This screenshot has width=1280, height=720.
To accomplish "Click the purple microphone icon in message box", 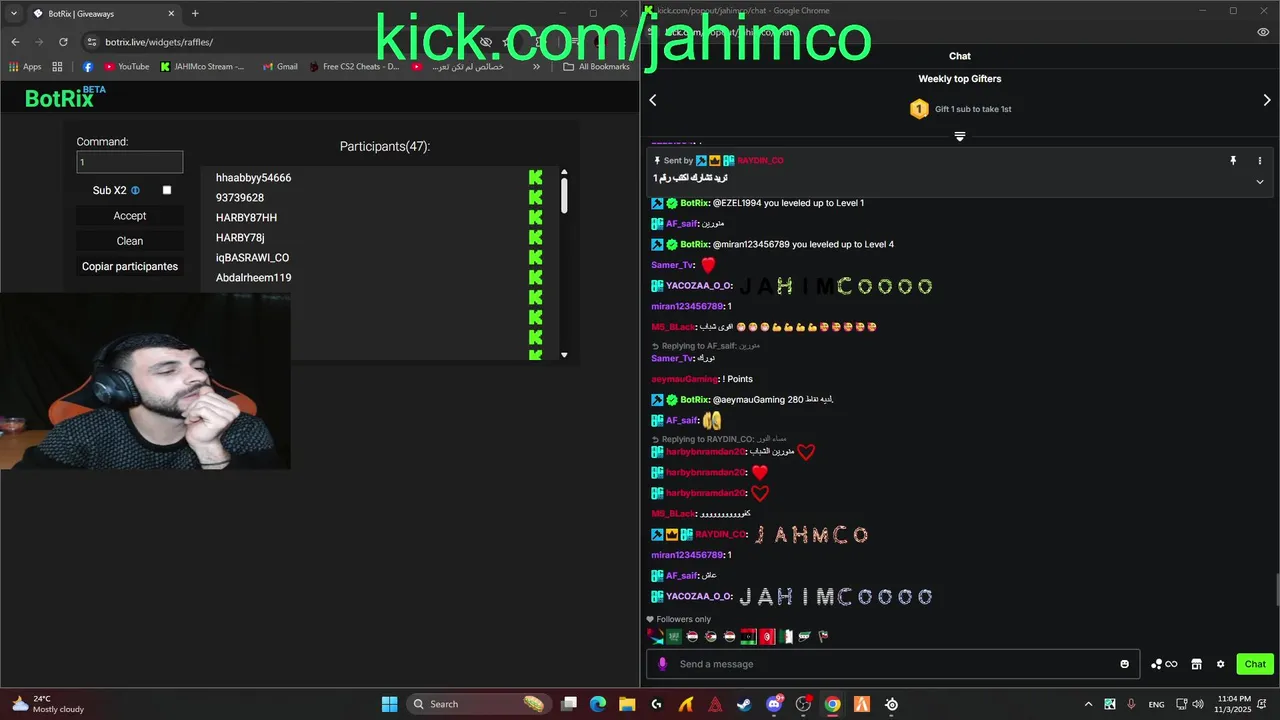I will [662, 664].
